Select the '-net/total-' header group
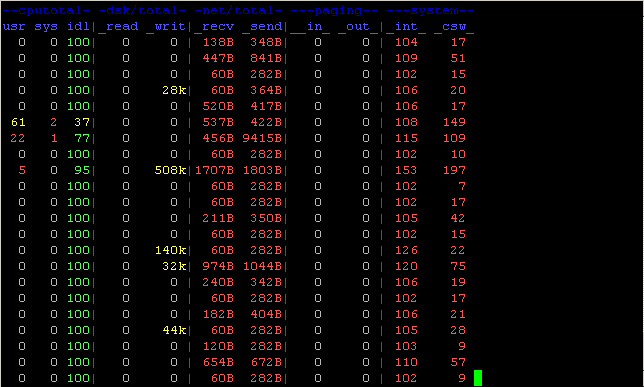Screen dimensions: 644x387 coord(238,10)
